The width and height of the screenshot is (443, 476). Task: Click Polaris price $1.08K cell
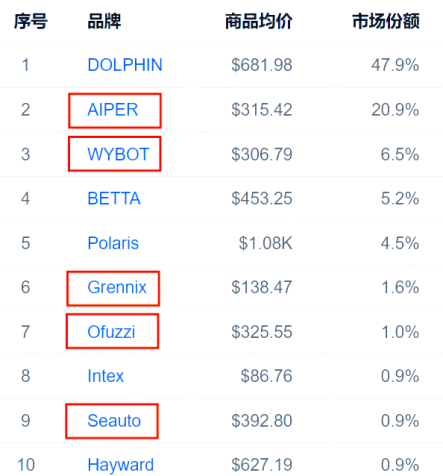[x=265, y=243]
